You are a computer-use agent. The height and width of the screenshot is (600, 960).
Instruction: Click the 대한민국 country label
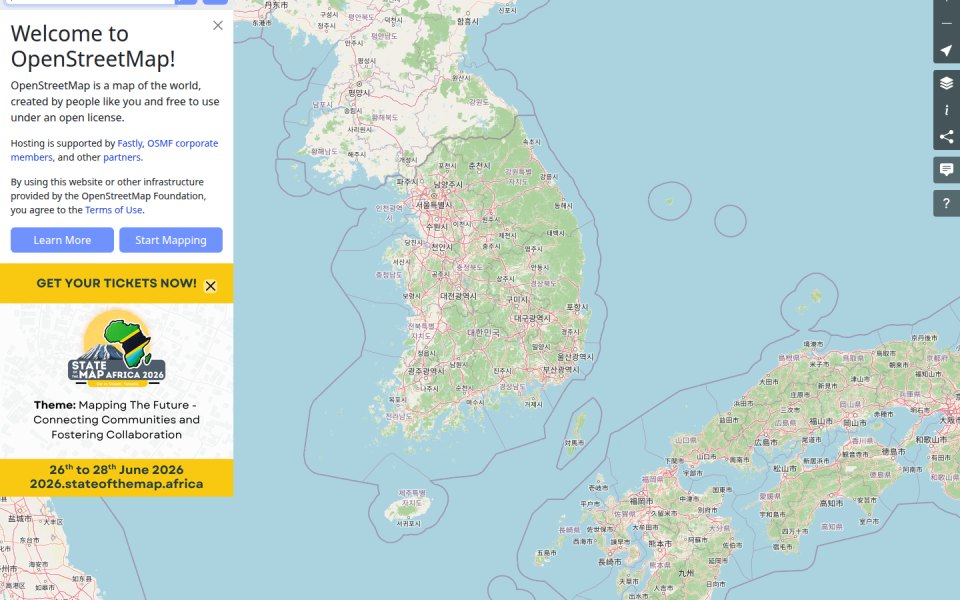484,332
